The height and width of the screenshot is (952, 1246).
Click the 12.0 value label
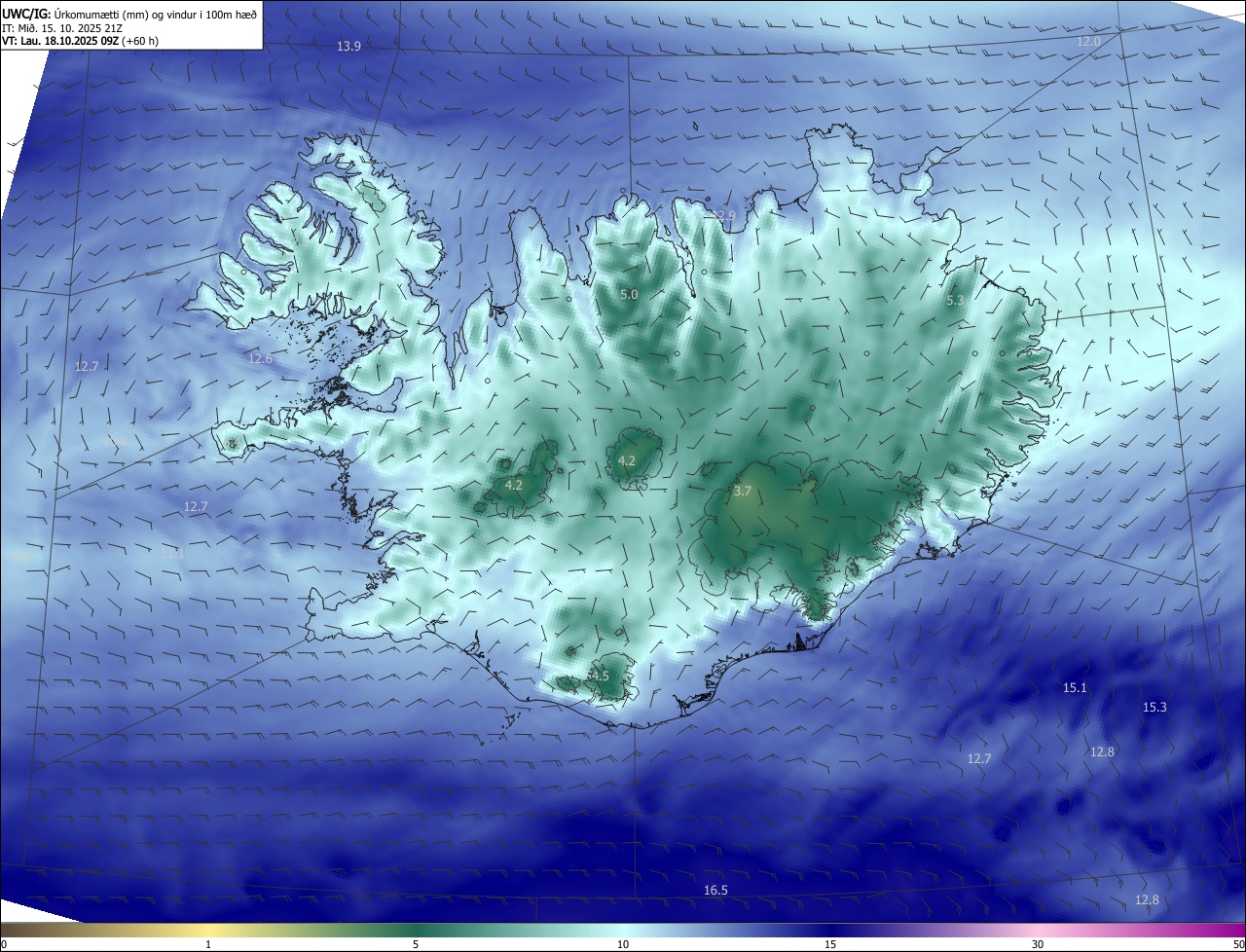tap(1088, 42)
